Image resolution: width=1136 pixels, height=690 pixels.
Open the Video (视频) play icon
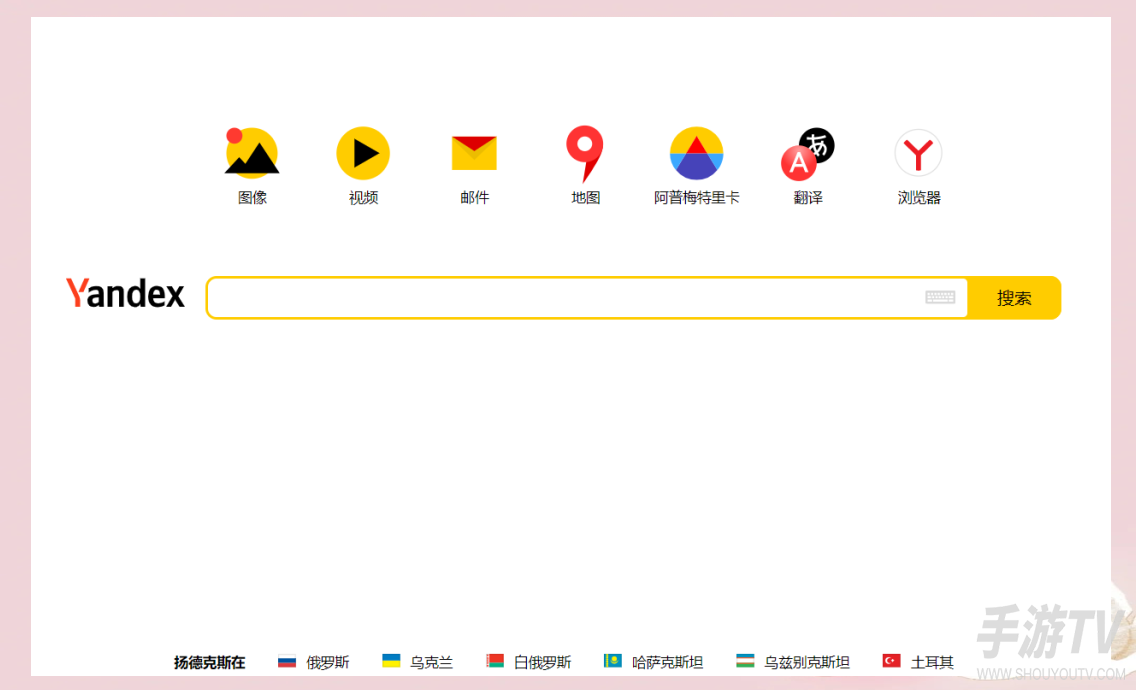point(363,153)
